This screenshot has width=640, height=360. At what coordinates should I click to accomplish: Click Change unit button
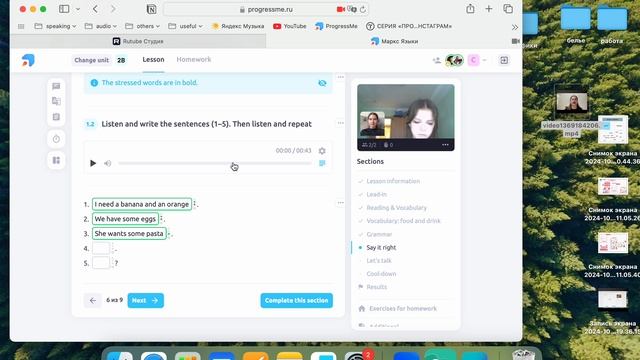[x=91, y=60]
